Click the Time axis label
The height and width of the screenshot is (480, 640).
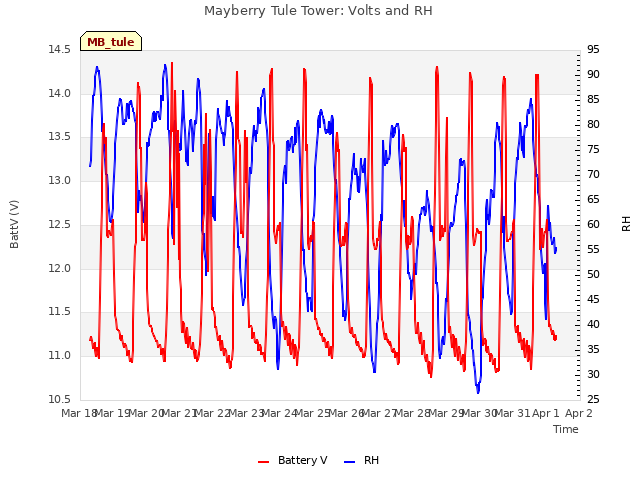pos(566,429)
